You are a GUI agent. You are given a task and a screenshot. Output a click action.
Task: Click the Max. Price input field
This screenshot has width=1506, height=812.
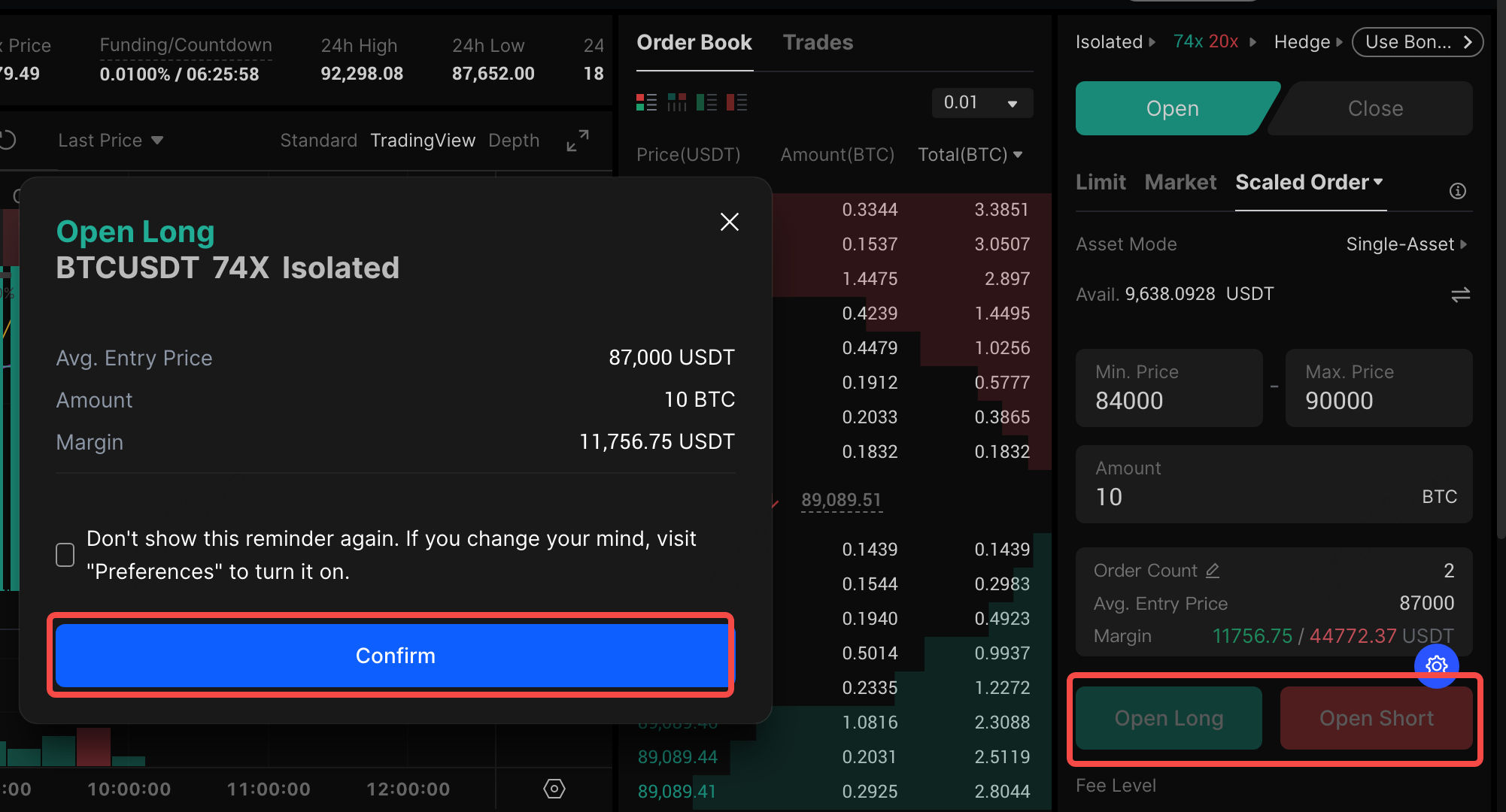(x=1378, y=389)
